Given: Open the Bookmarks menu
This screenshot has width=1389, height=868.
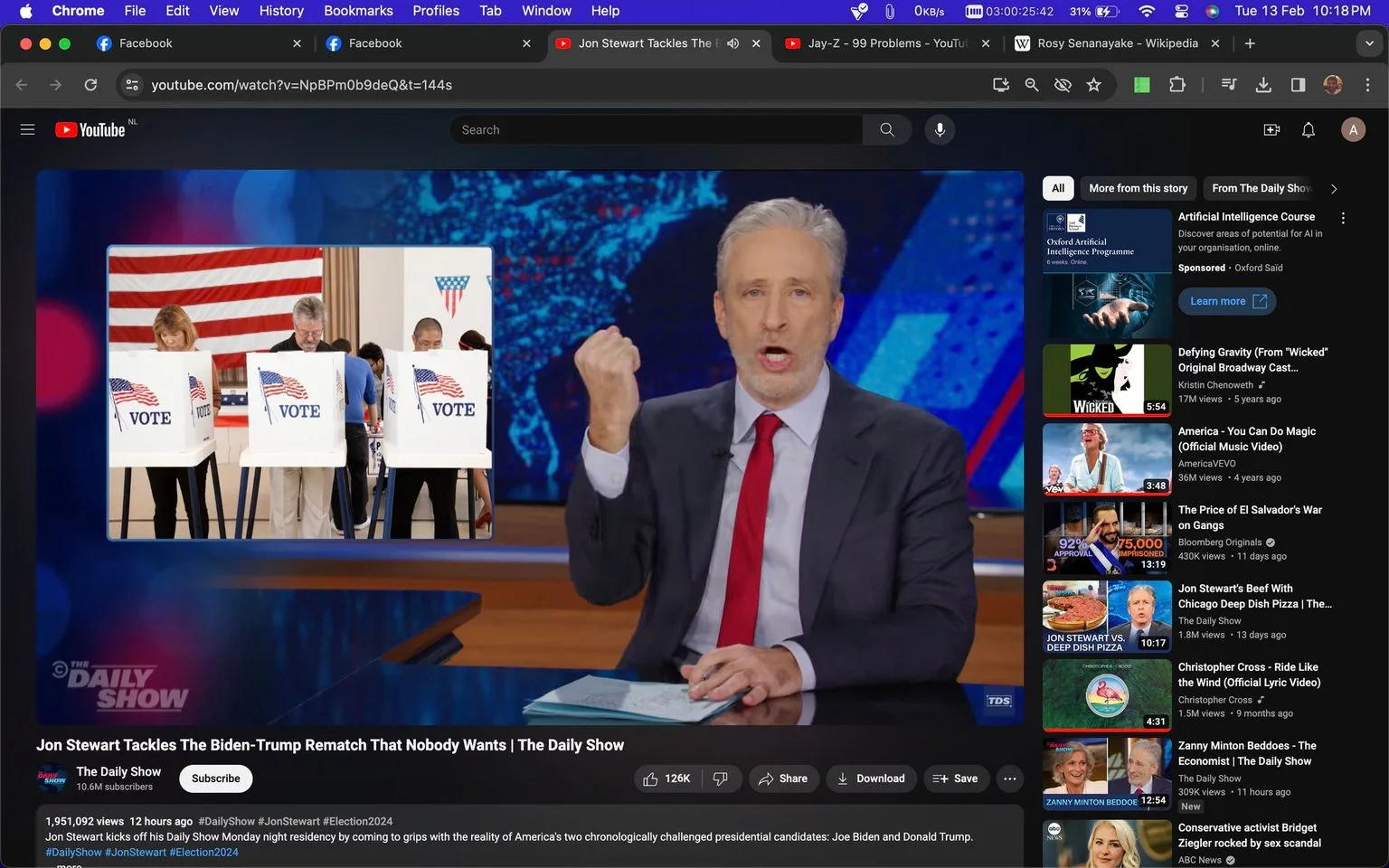Looking at the screenshot, I should click(x=358, y=11).
